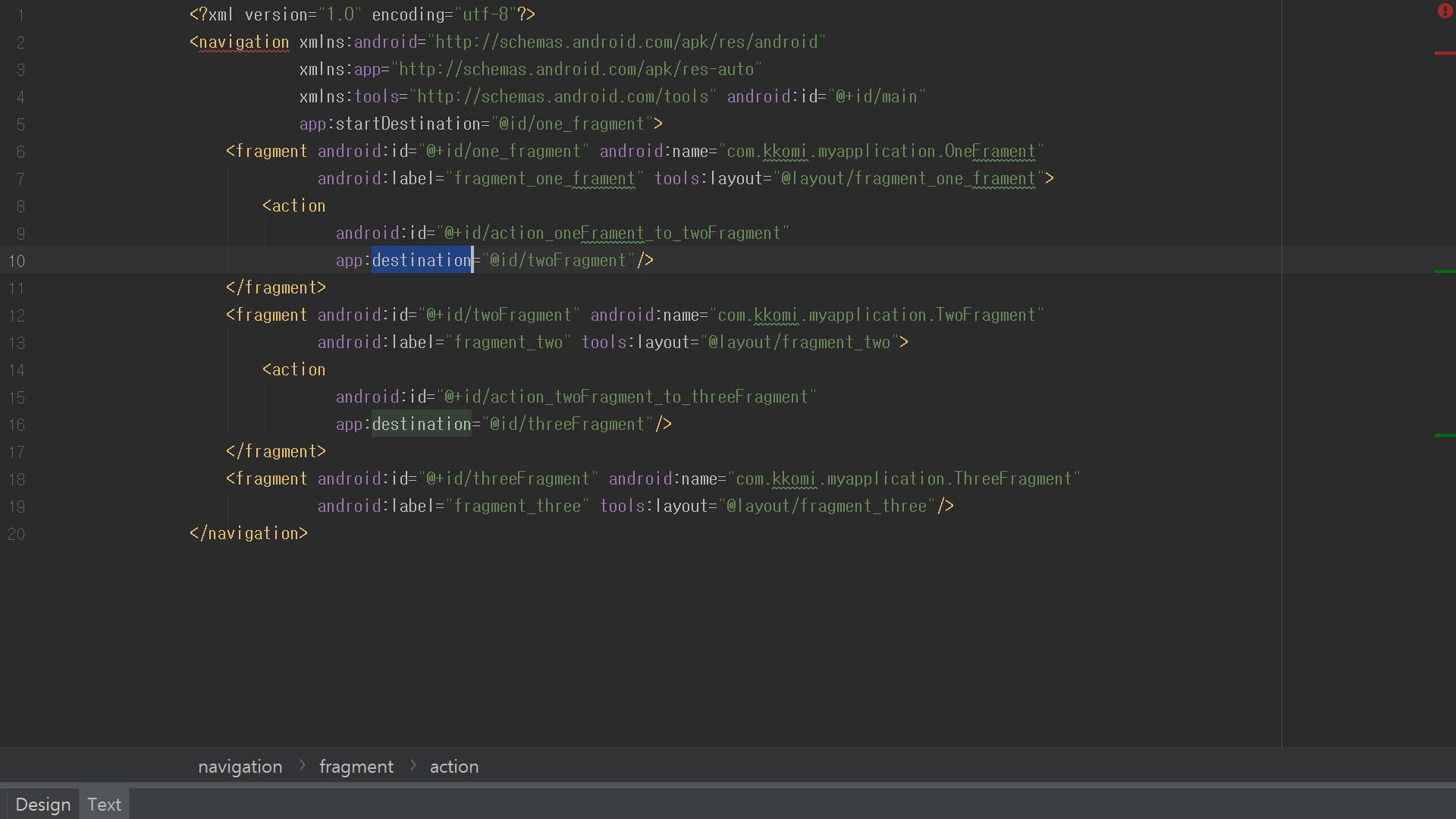Click closing </navigation> tag

tap(249, 533)
